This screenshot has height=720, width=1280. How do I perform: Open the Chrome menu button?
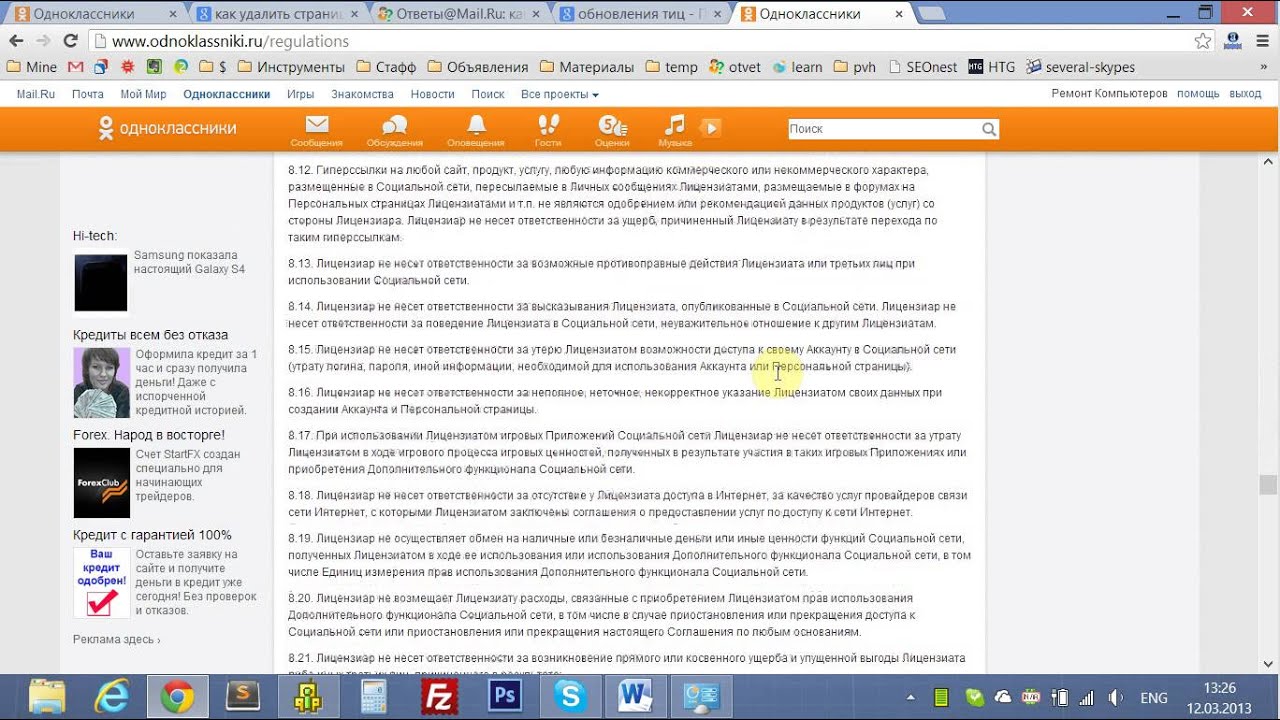[x=1262, y=41]
